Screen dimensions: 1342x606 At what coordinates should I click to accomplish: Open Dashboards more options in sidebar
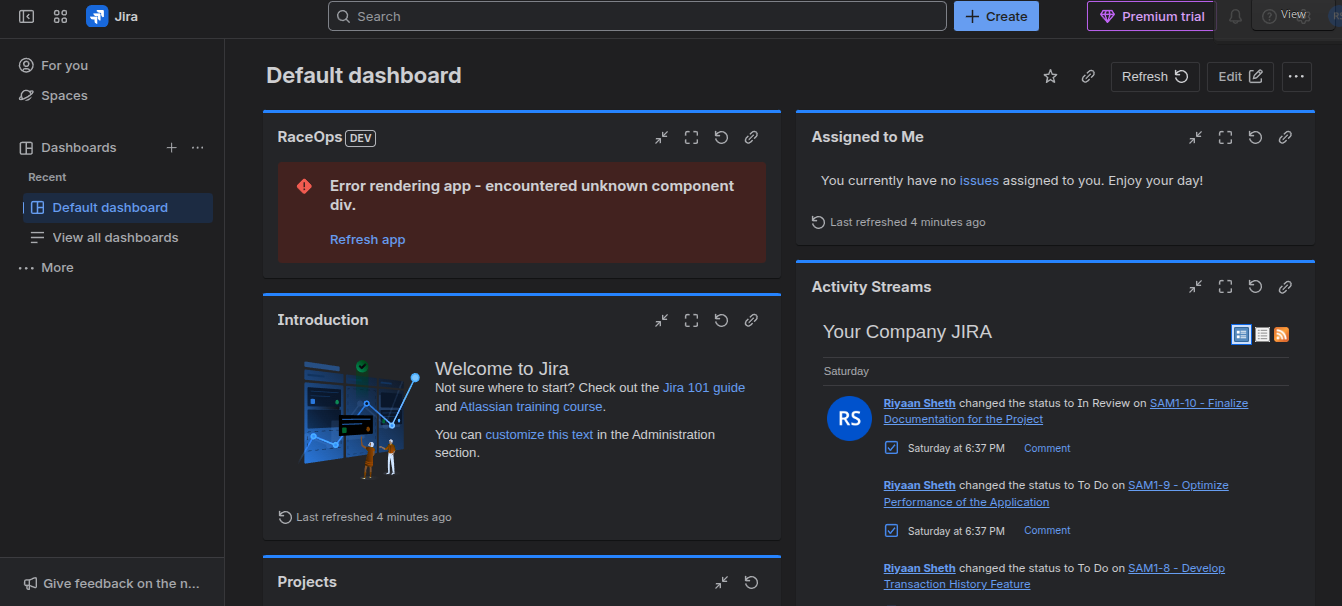(x=197, y=148)
